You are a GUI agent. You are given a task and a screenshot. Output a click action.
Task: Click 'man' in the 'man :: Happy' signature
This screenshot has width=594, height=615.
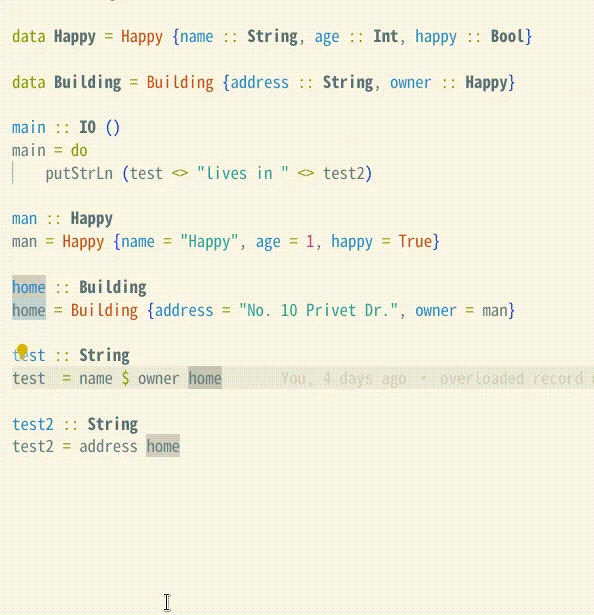click(x=25, y=218)
